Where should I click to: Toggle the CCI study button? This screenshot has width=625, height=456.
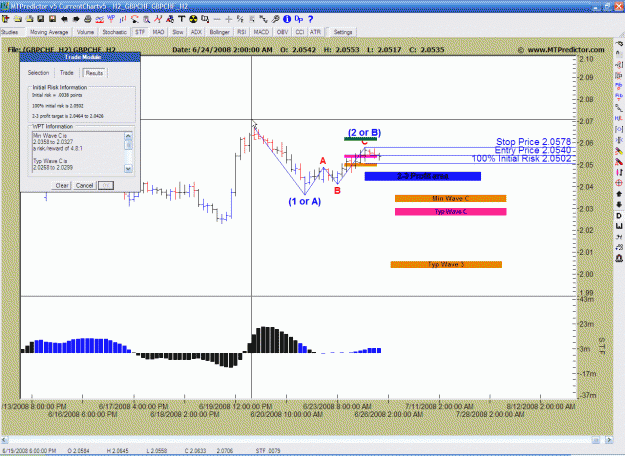(300, 32)
